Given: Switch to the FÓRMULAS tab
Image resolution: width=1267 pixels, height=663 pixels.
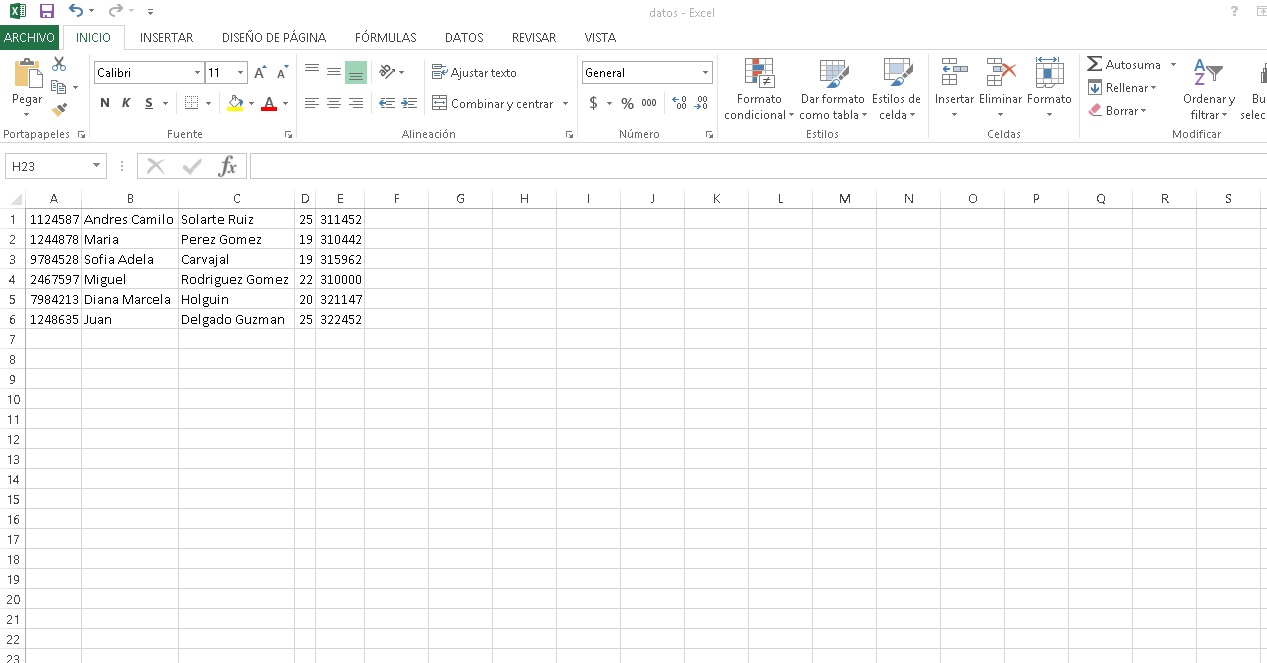Looking at the screenshot, I should pos(385,38).
